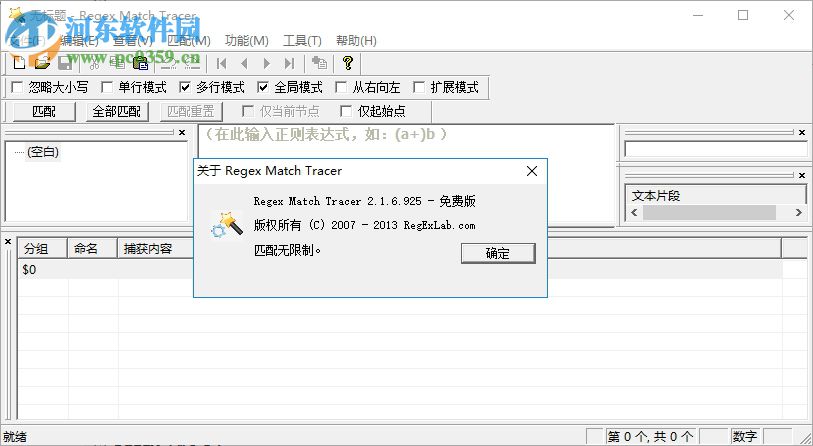Uncheck 多行模式 checkbox
The width and height of the screenshot is (813, 446).
point(185,87)
